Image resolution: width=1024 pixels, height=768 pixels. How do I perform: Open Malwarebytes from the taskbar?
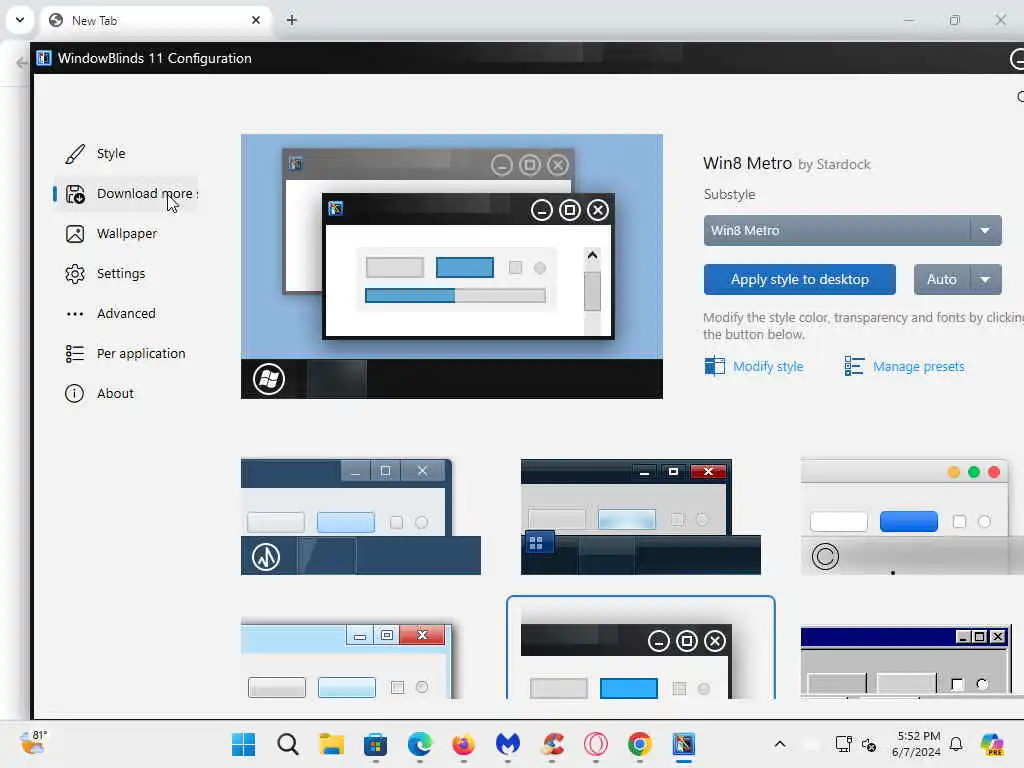(507, 744)
